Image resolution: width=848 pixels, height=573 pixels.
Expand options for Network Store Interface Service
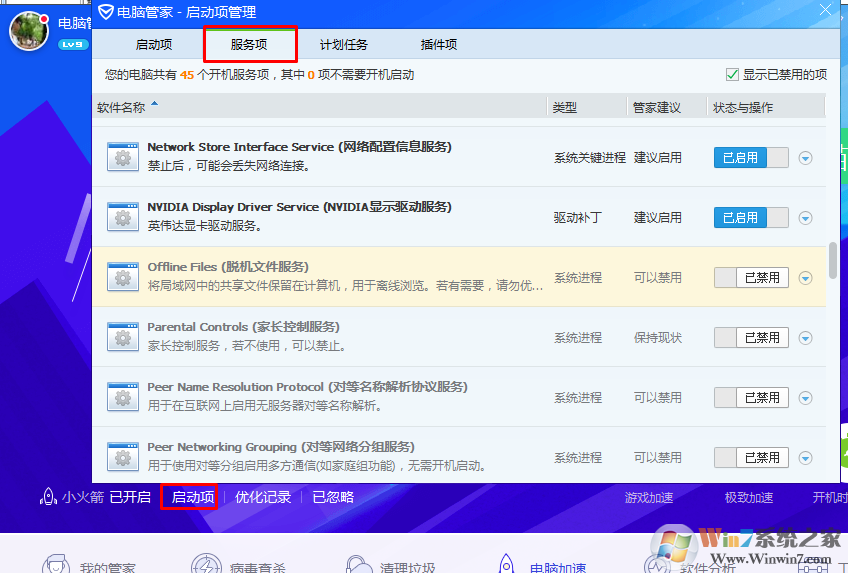[805, 158]
